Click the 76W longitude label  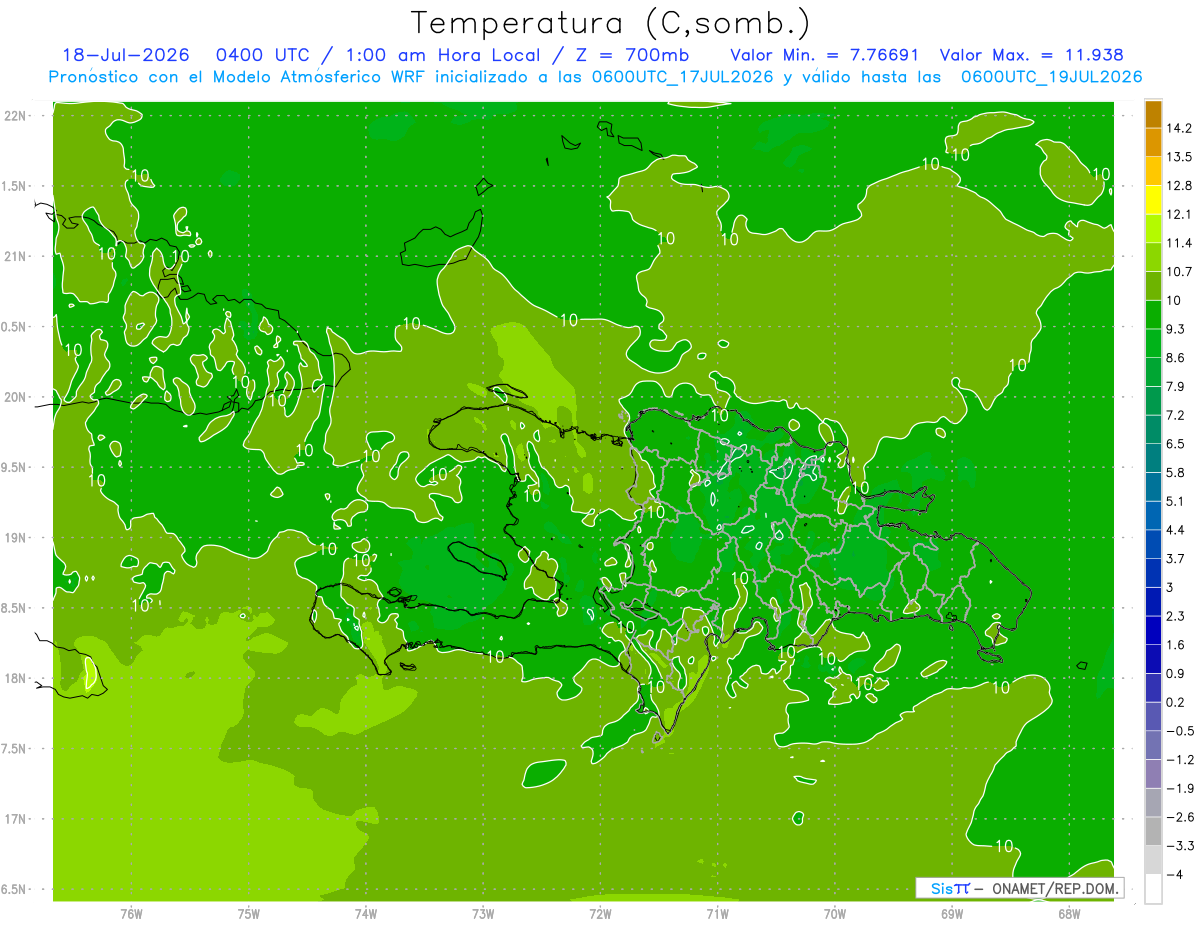coord(132,913)
